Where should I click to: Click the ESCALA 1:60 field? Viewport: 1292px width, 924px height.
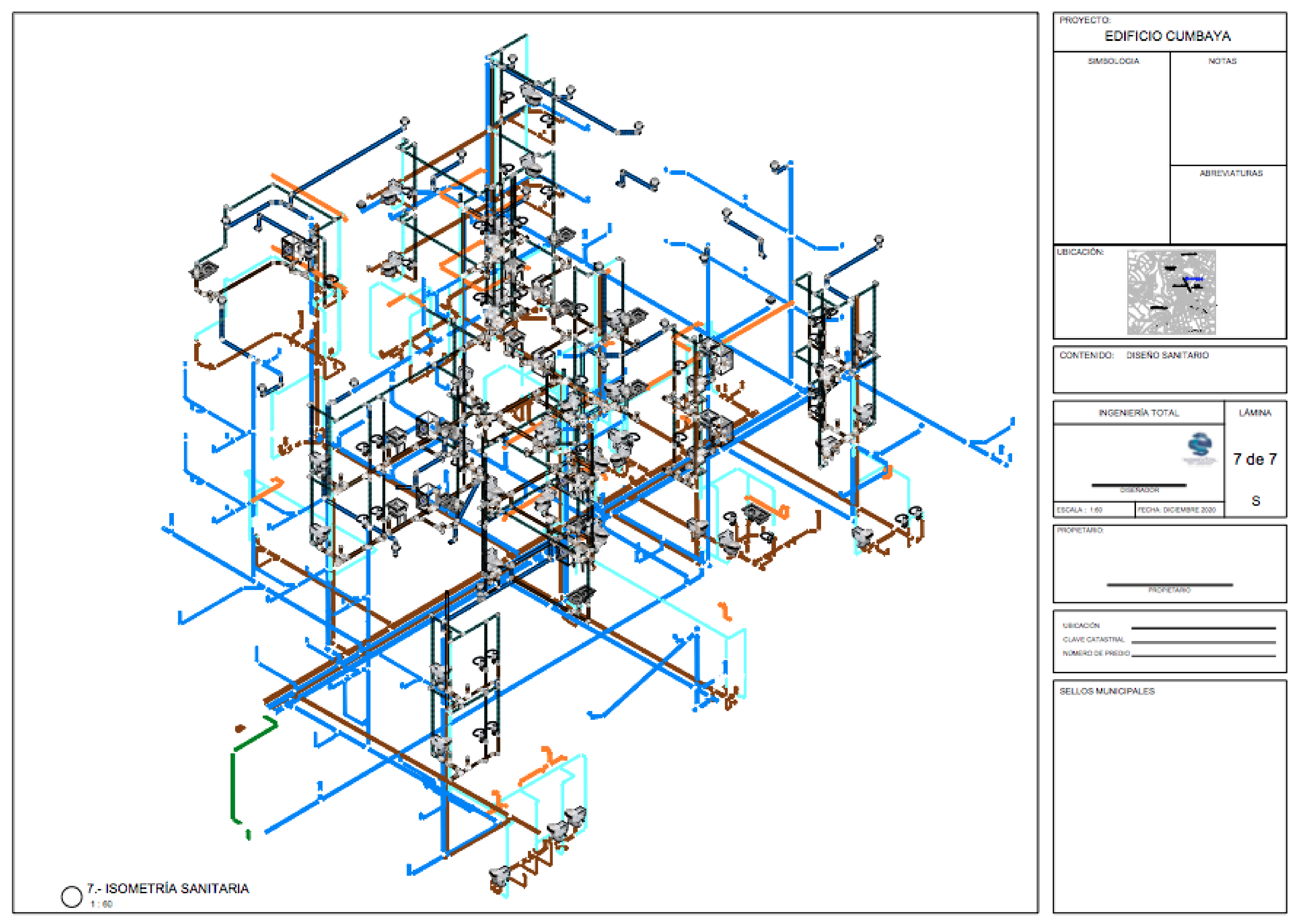point(1080,510)
